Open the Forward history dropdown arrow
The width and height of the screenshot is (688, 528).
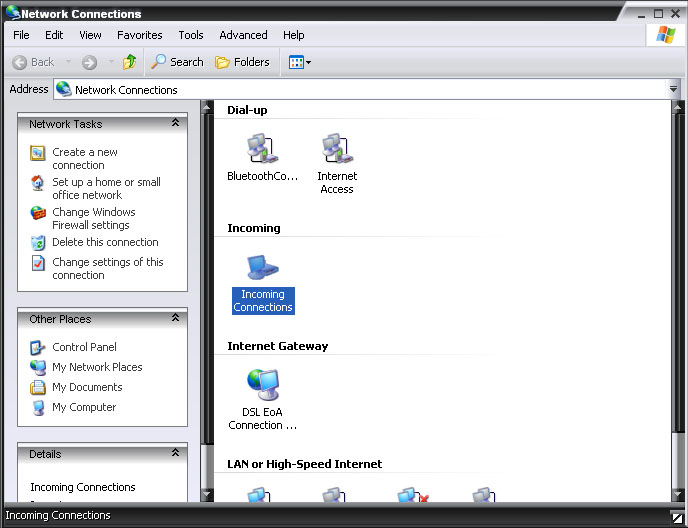(111, 61)
